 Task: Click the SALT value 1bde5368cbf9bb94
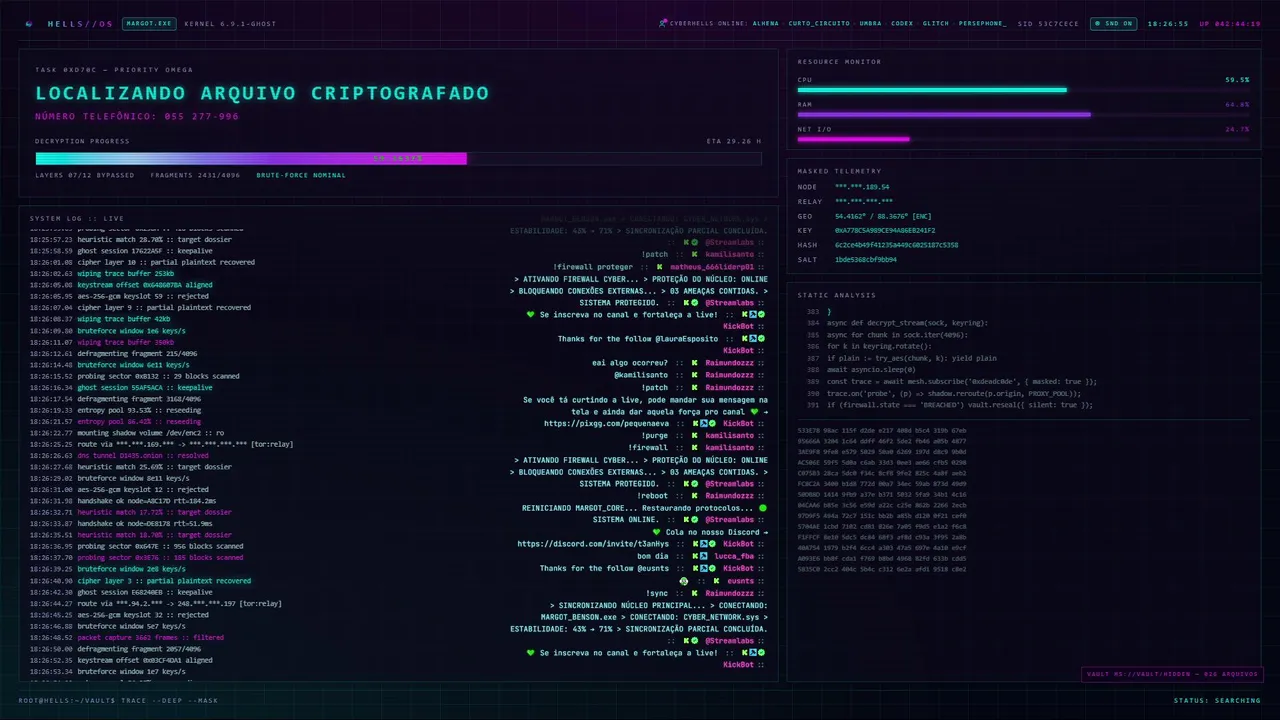click(x=866, y=259)
